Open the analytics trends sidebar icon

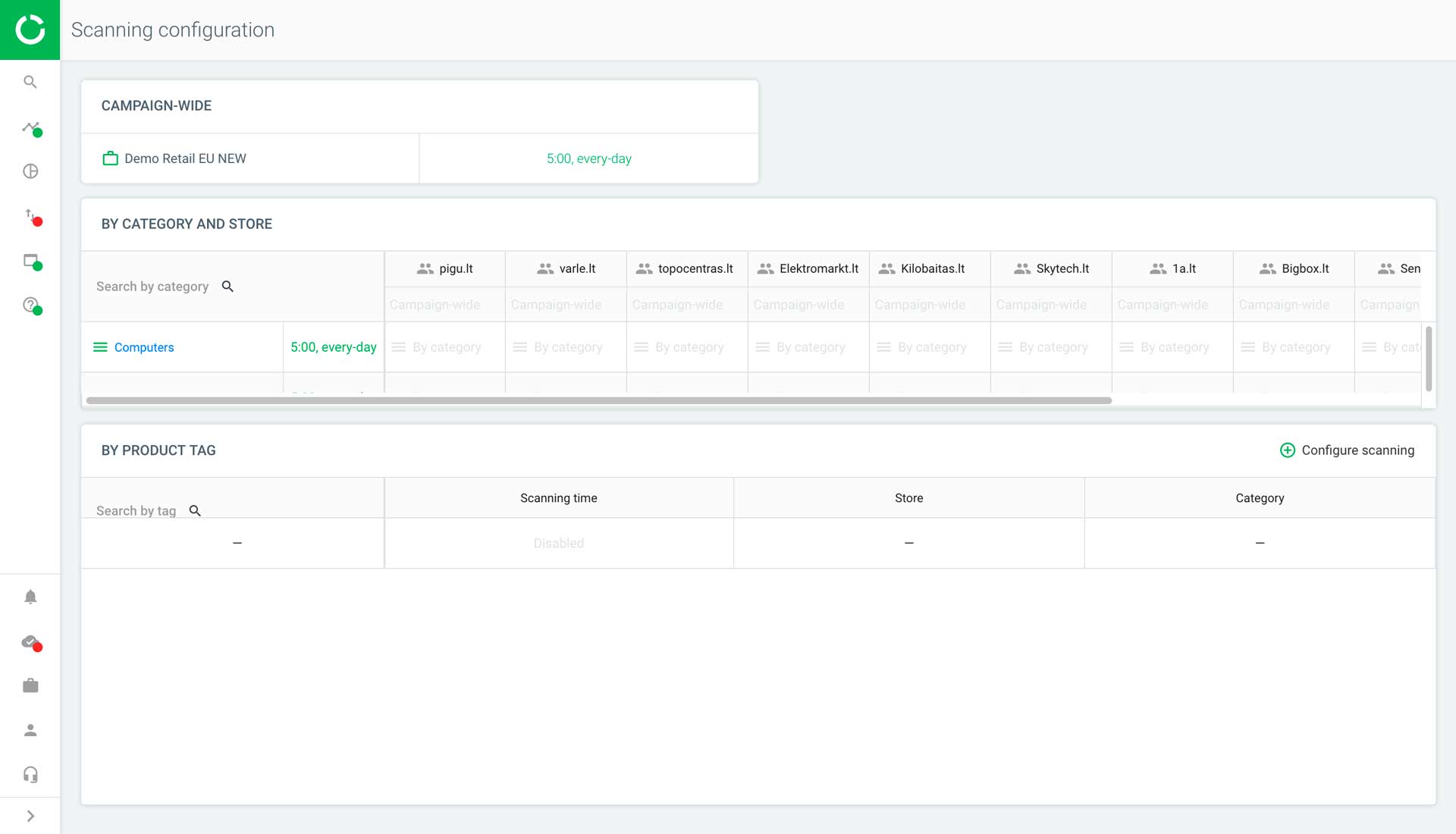tap(30, 130)
